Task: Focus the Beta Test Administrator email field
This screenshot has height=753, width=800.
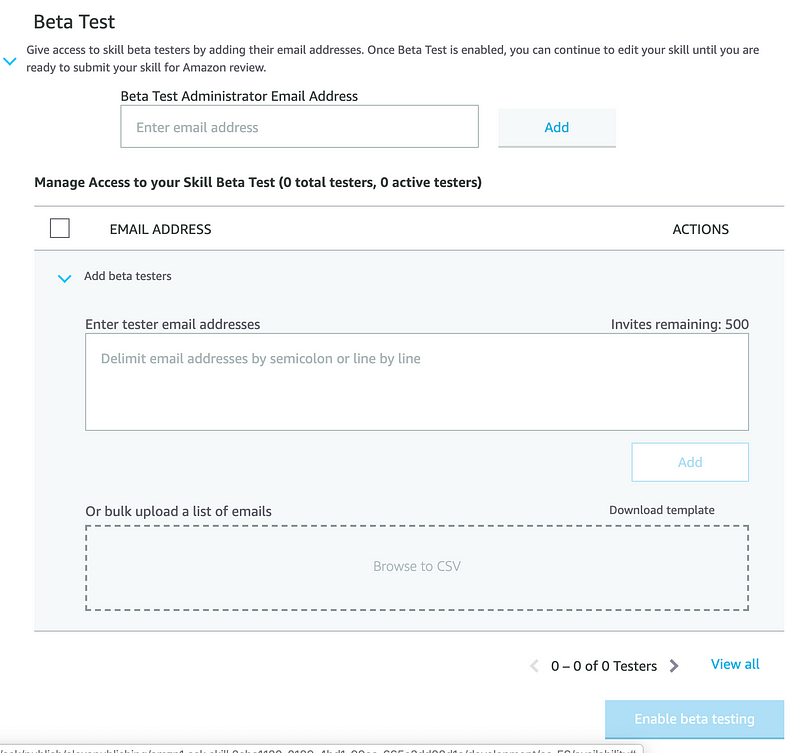Action: tap(299, 127)
